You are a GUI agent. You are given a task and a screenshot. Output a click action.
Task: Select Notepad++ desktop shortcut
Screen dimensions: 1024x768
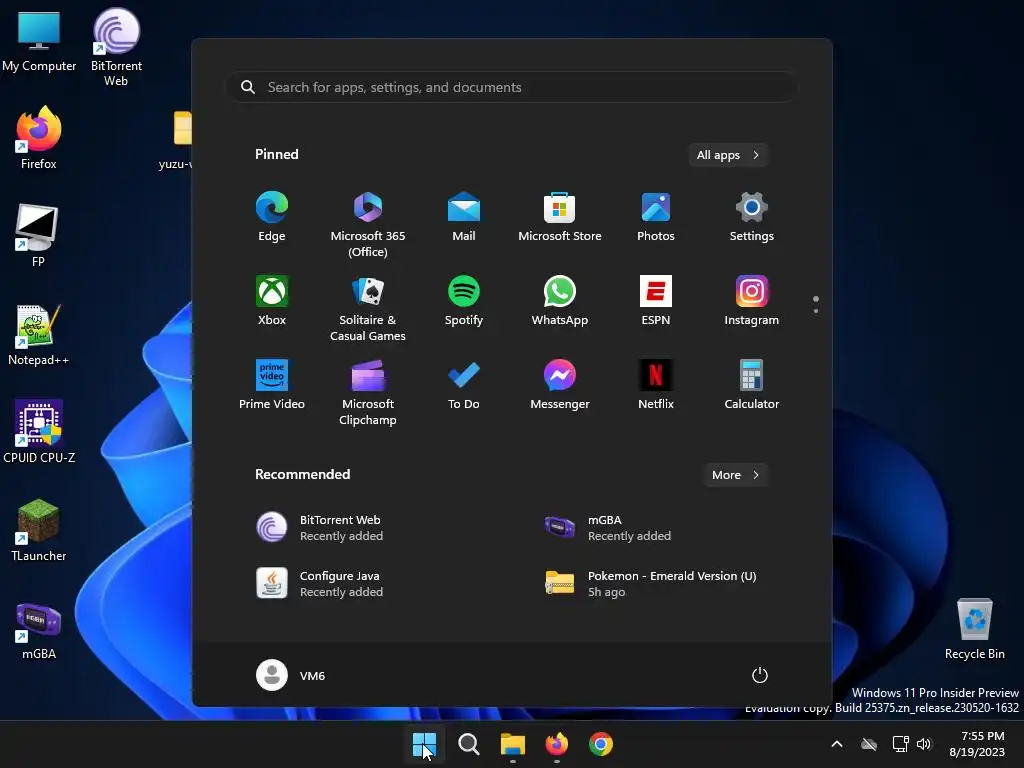(x=39, y=334)
